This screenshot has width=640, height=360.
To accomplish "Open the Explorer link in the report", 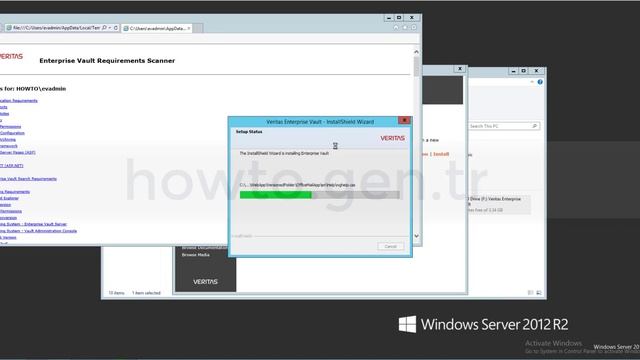I will 9,198.
